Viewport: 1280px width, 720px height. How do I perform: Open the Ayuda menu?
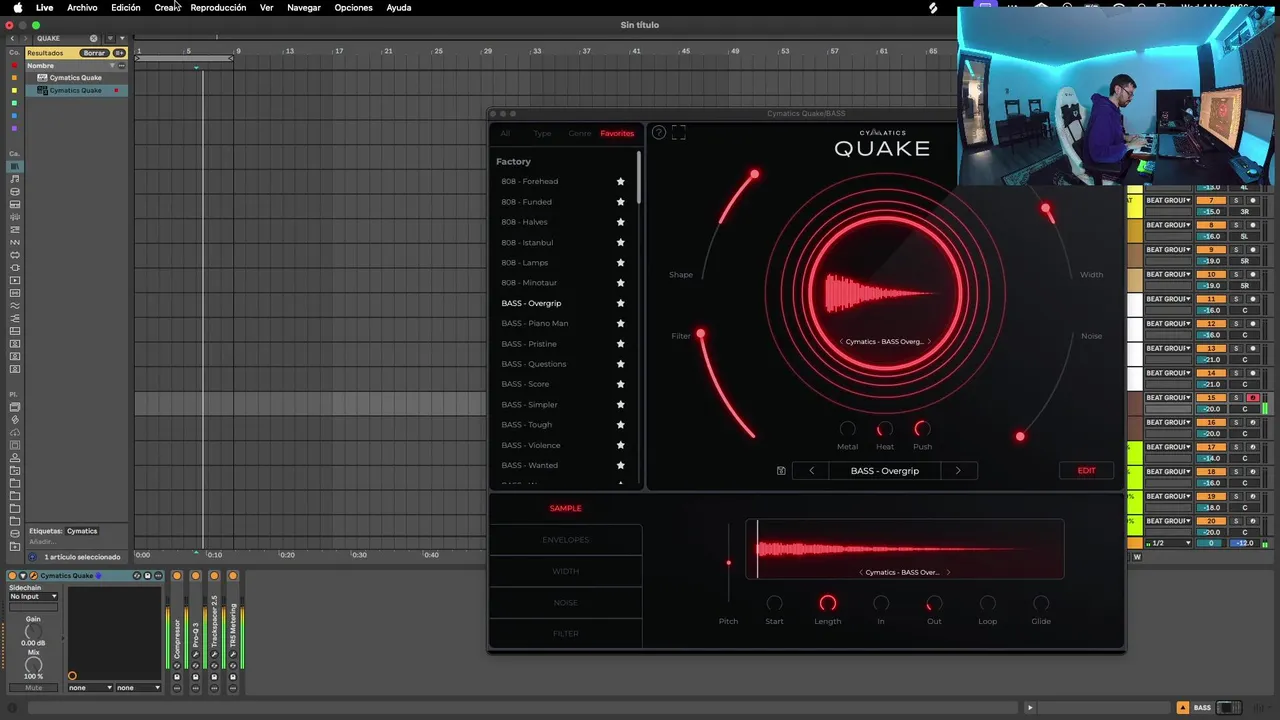coord(399,7)
